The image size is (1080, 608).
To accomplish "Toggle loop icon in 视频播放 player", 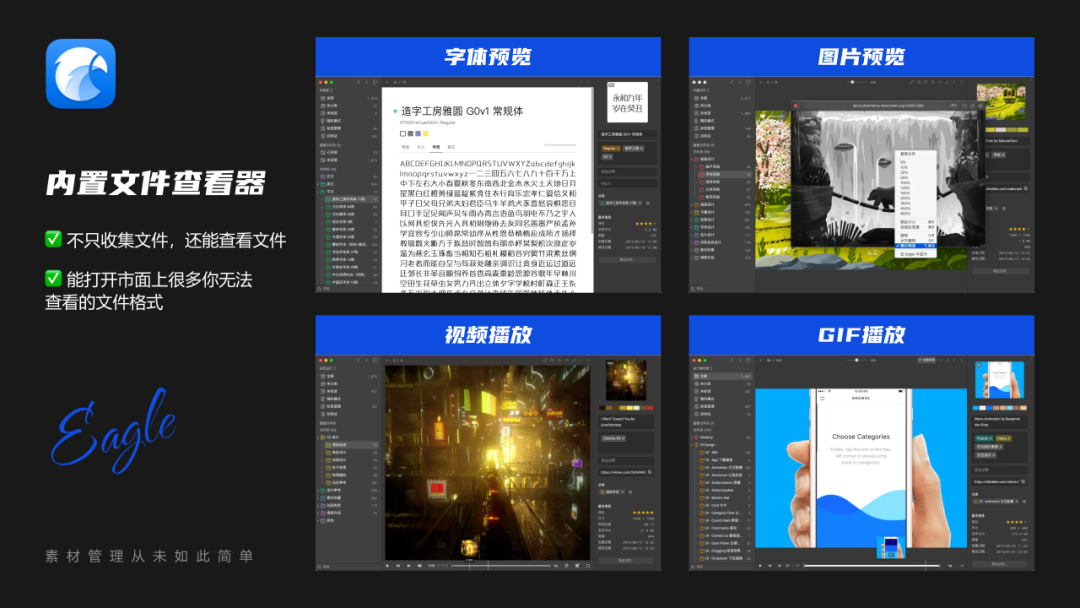I will (x=567, y=565).
